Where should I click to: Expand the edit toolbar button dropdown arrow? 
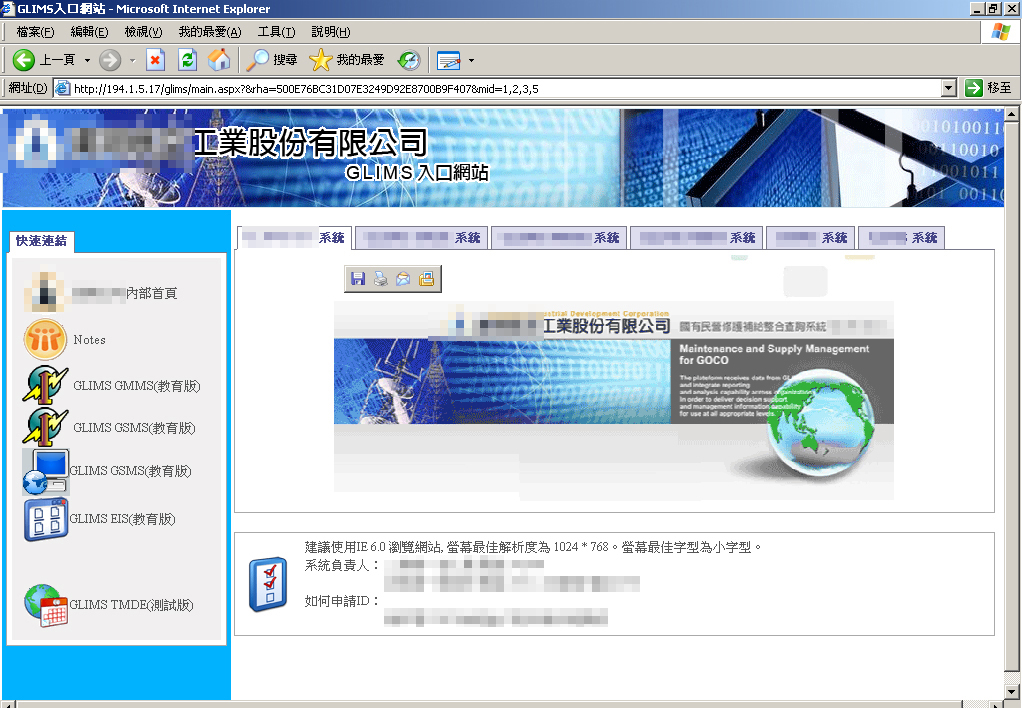tap(471, 60)
